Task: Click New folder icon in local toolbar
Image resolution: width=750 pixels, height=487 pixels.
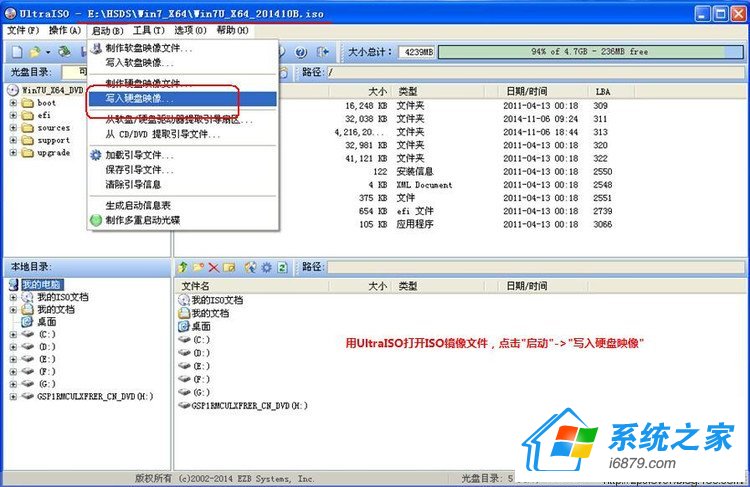Action: pos(199,267)
